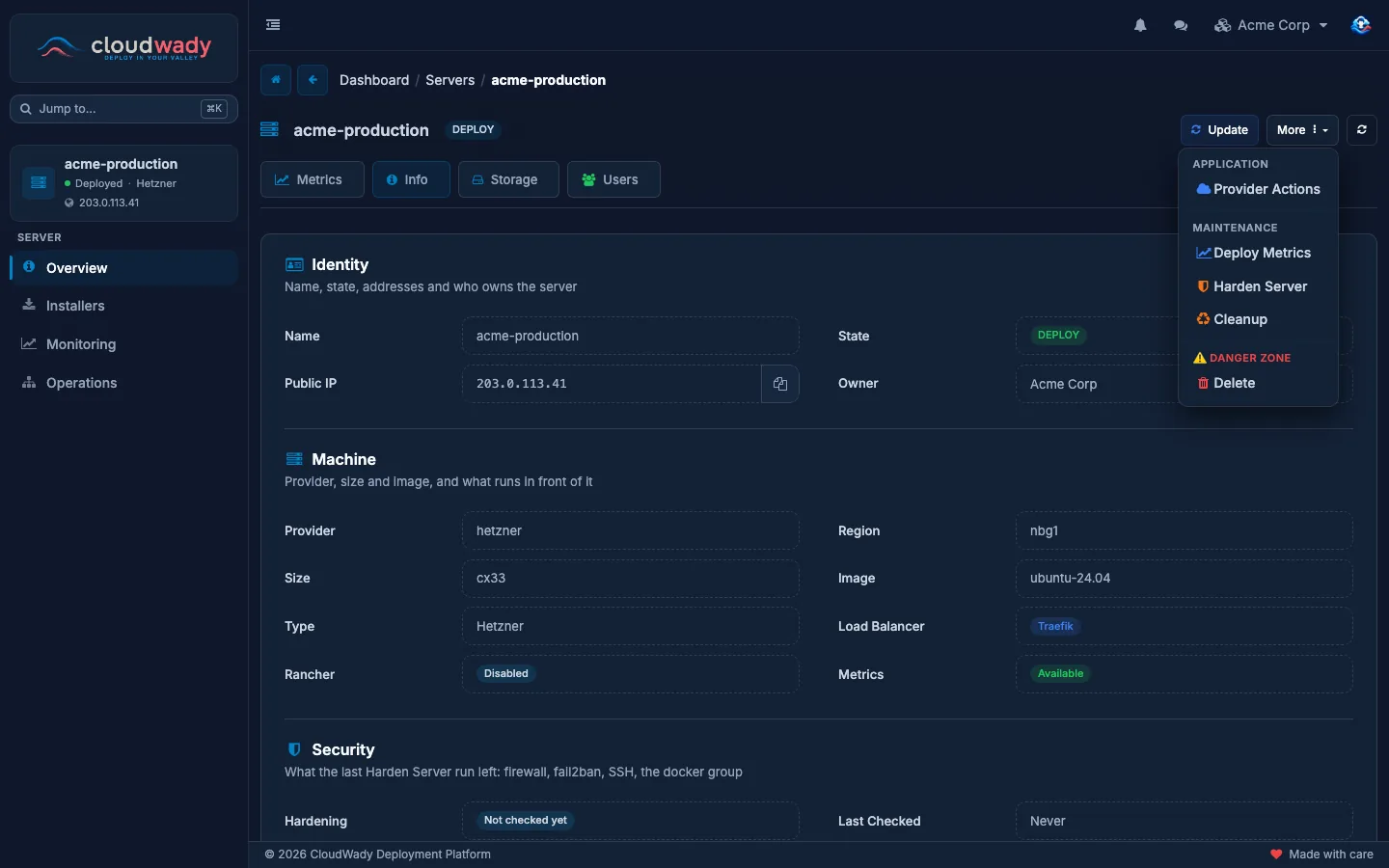Image resolution: width=1389 pixels, height=868 pixels.
Task: Choose Cleanup in maintenance menu
Action: (1258, 319)
